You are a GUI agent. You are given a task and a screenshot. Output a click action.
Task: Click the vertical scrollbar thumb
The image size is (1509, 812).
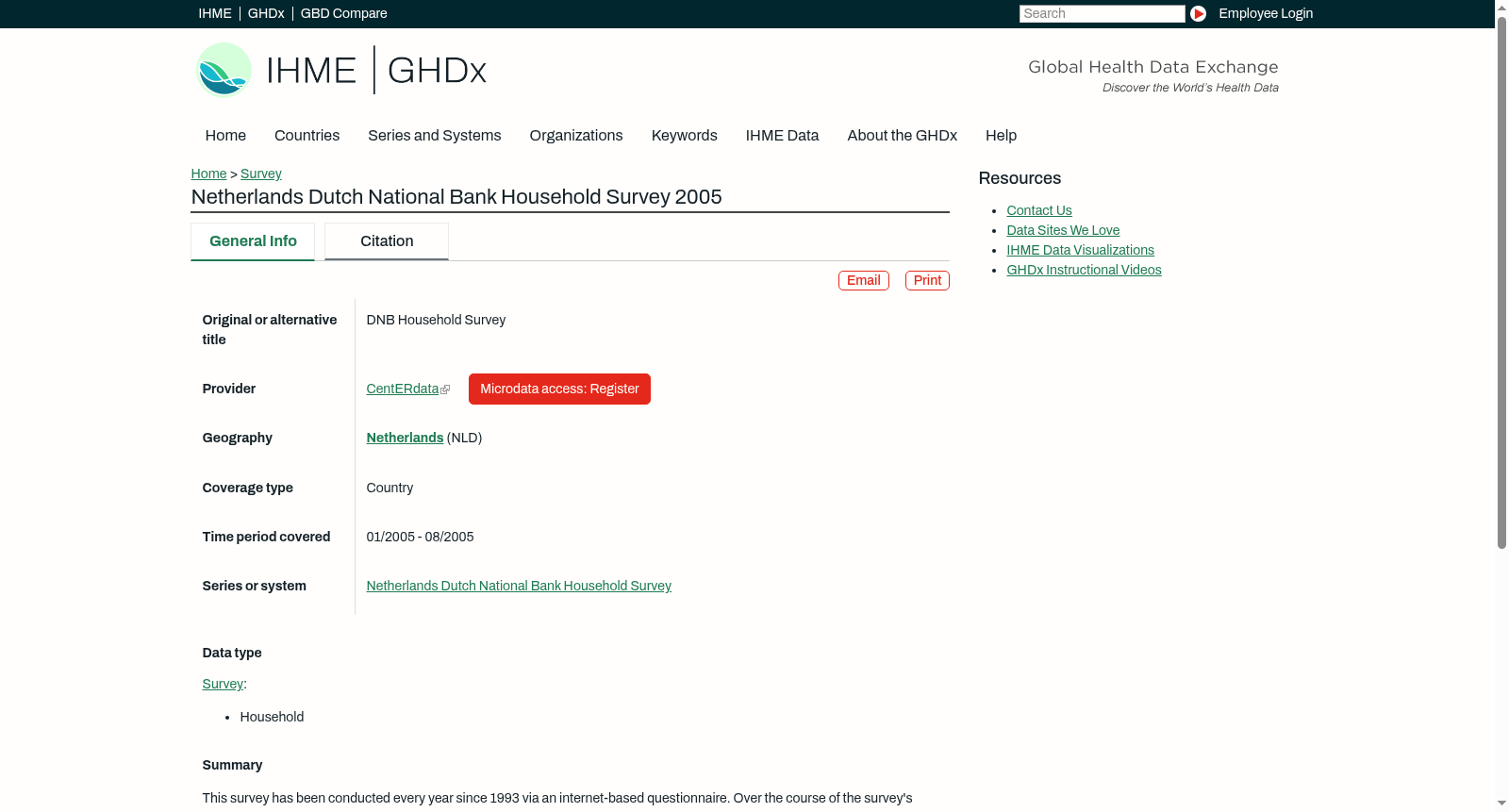(1501, 281)
